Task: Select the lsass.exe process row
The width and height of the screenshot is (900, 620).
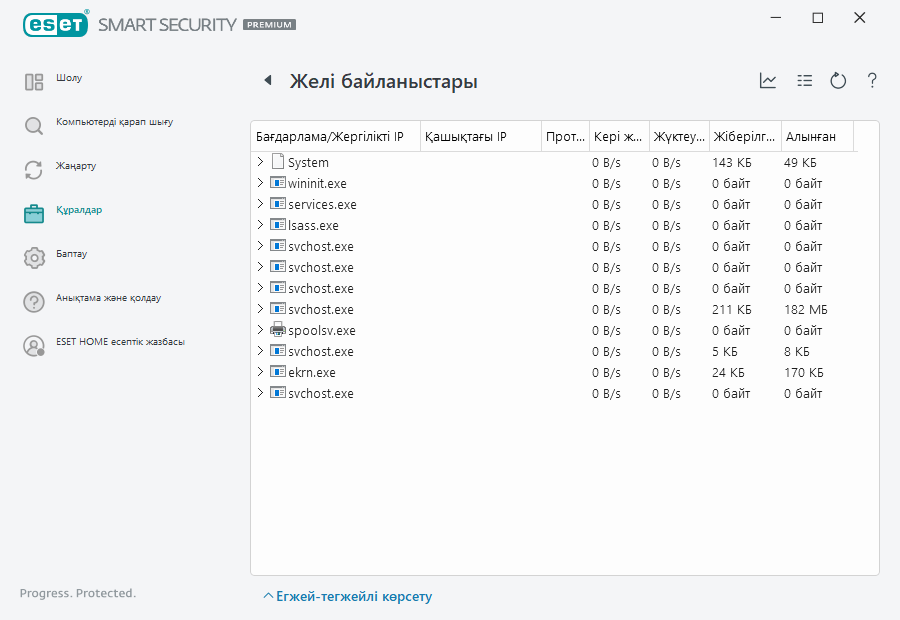Action: [313, 225]
